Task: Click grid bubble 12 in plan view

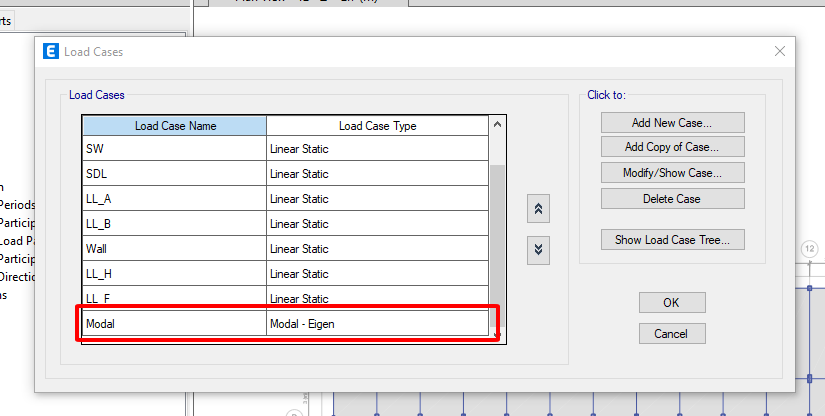Action: (809, 248)
